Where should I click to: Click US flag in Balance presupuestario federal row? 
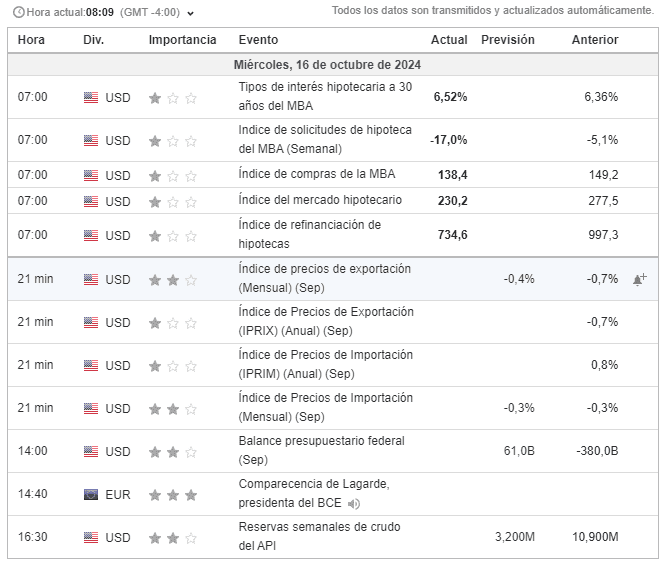(x=91, y=451)
